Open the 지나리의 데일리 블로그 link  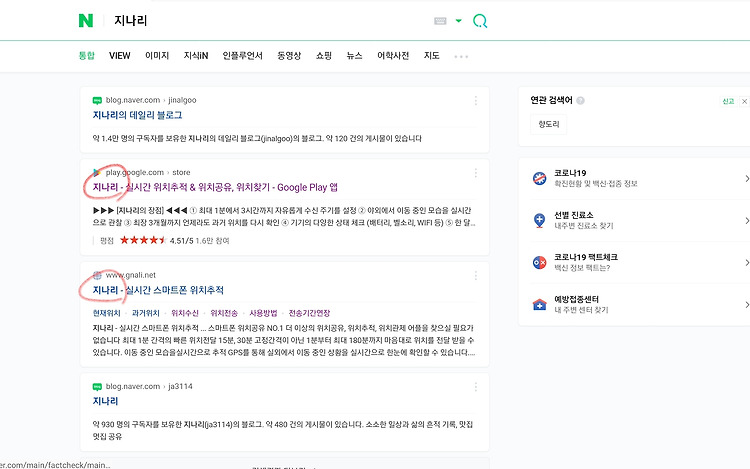137,115
